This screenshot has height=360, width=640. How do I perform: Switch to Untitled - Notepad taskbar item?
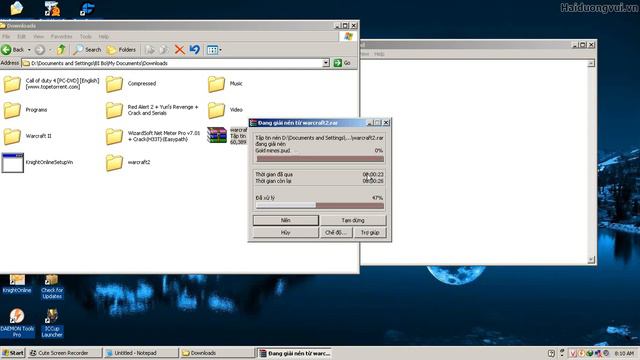(141, 353)
